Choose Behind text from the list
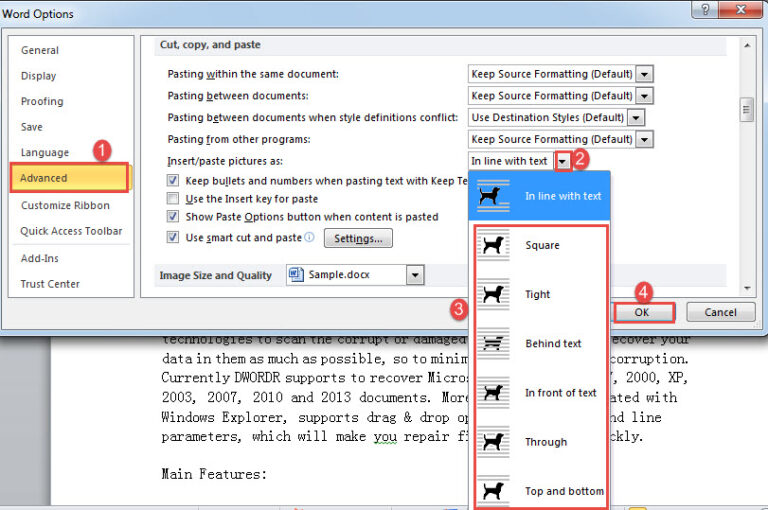The width and height of the screenshot is (768, 510). [541, 343]
